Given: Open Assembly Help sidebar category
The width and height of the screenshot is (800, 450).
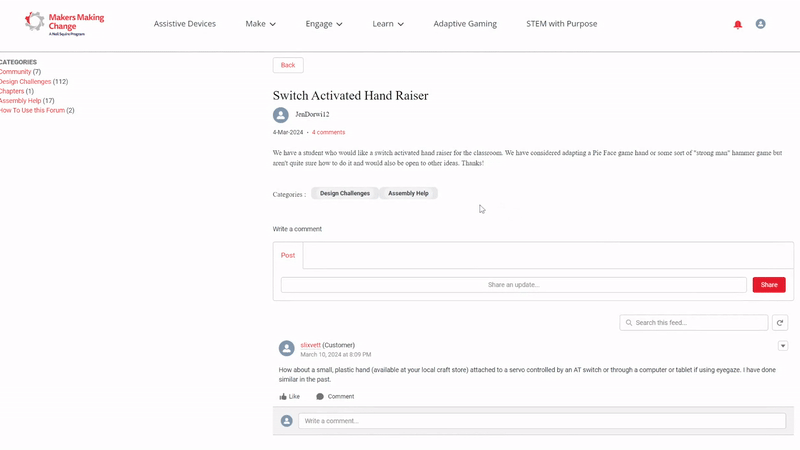Looking at the screenshot, I should tap(20, 101).
